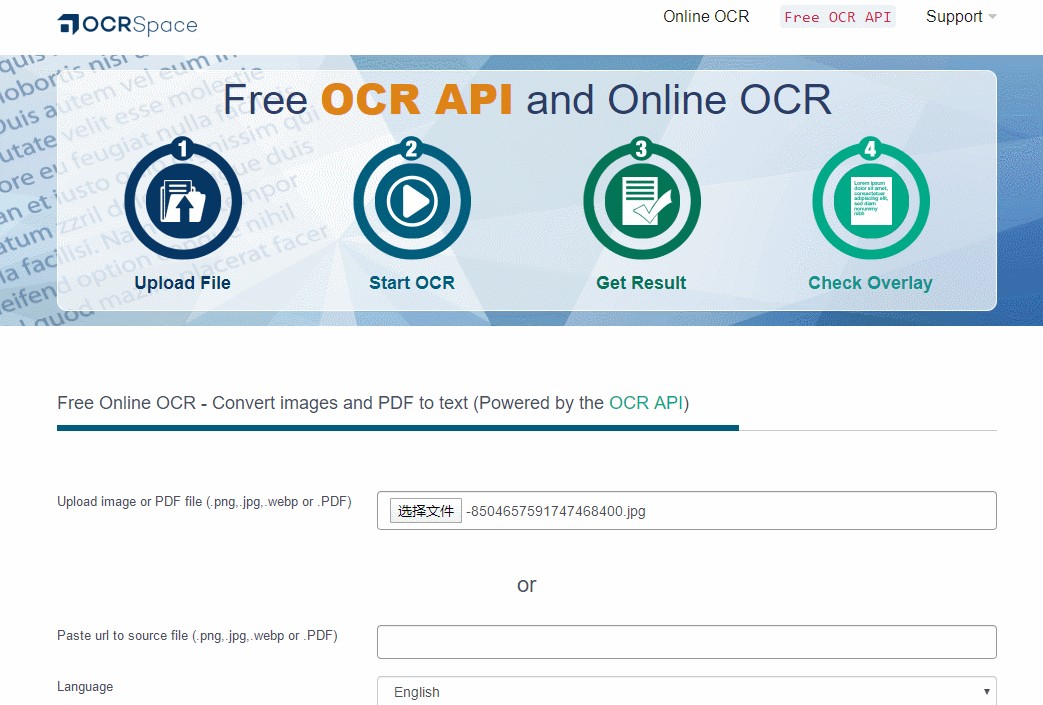Click the "Upload File" step label
Viewport: 1043px width, 705px height.
[183, 283]
